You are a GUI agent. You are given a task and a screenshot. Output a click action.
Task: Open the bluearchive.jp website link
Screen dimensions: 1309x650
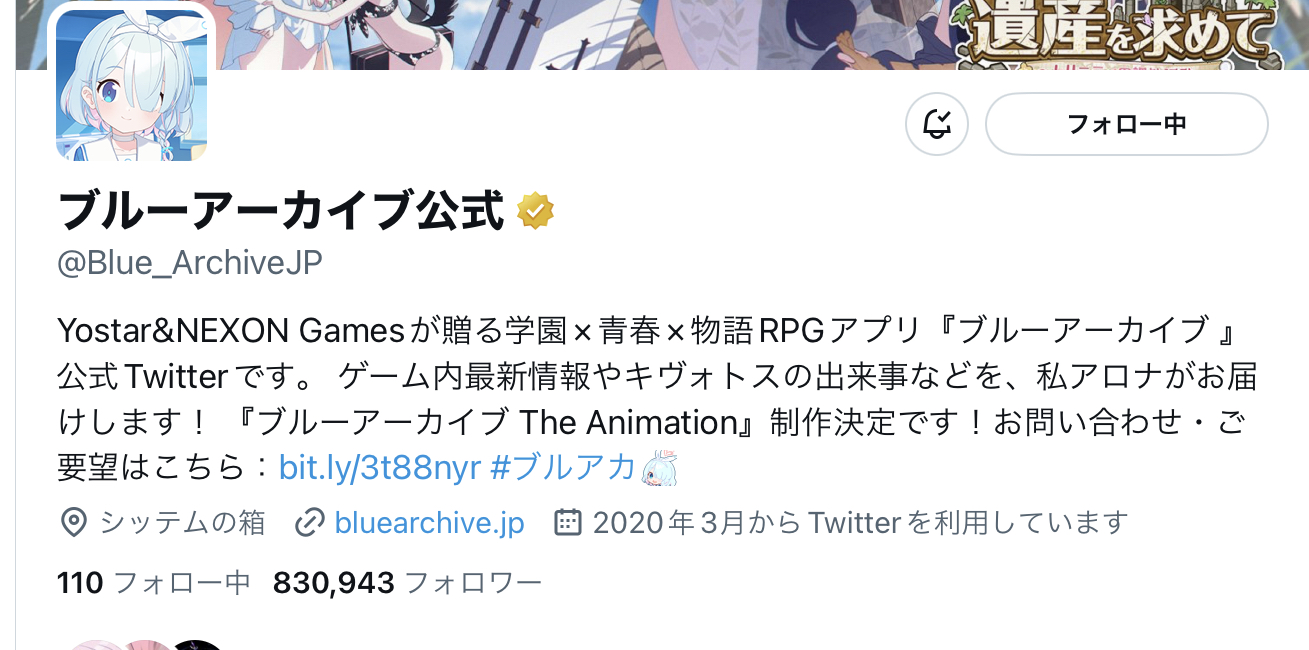430,522
